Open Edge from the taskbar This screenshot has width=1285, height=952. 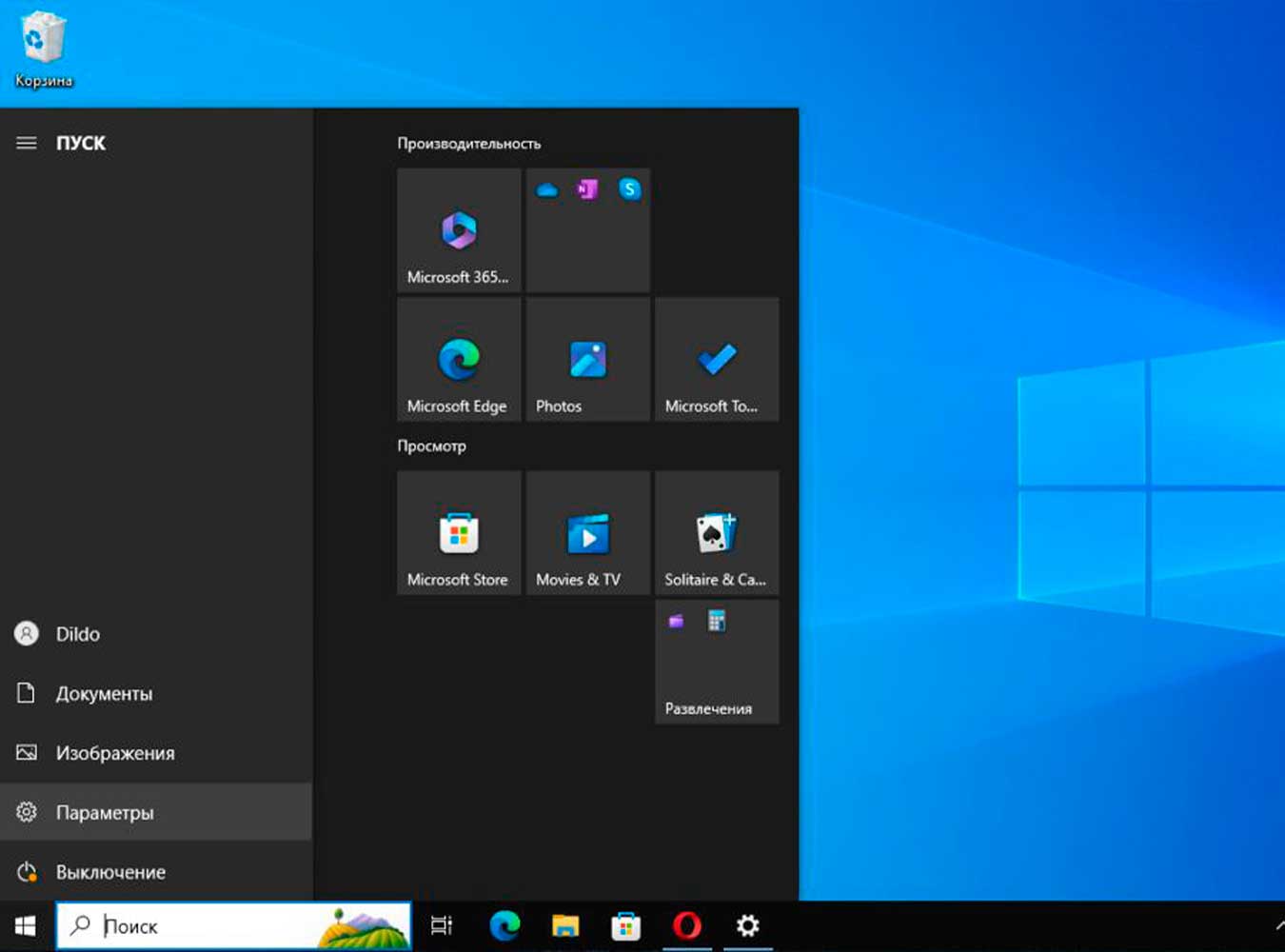pyautogui.click(x=504, y=925)
